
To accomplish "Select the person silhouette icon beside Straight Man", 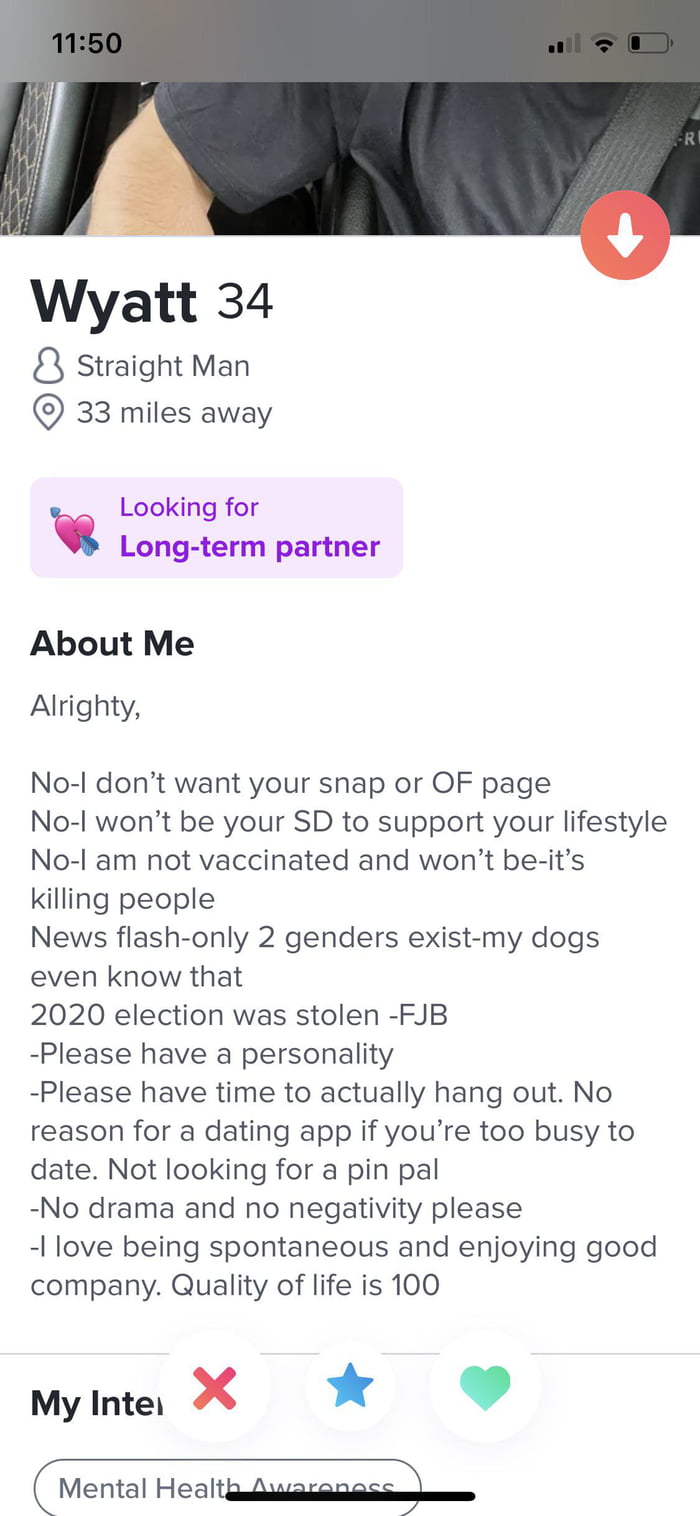I will tap(48, 366).
